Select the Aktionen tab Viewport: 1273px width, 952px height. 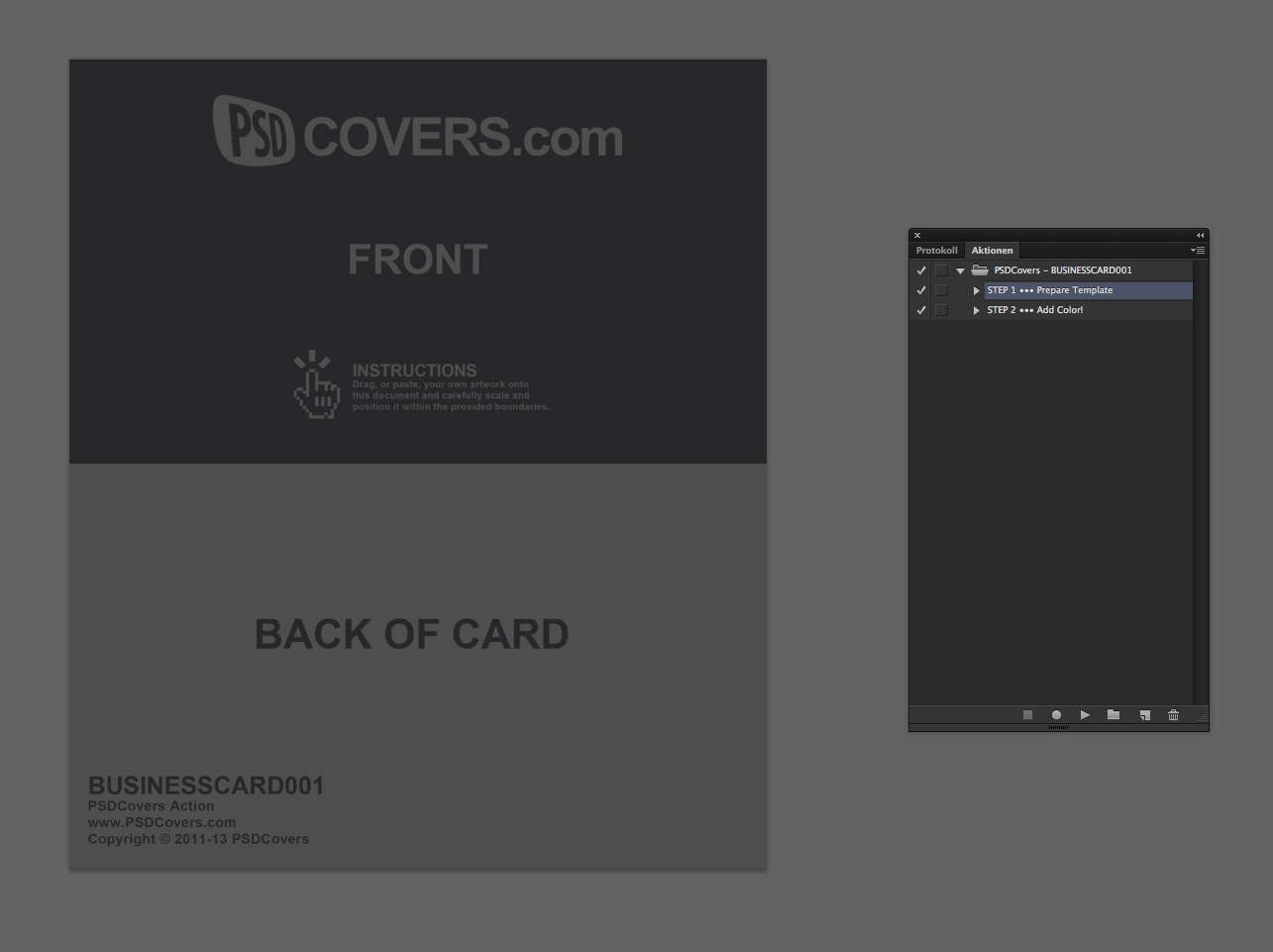pyautogui.click(x=992, y=251)
